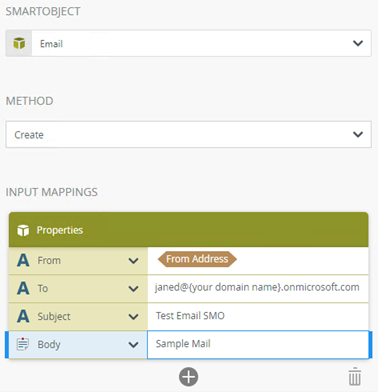Screen dimensions: 378x392
Task: Click the Body property label
Action: point(49,344)
